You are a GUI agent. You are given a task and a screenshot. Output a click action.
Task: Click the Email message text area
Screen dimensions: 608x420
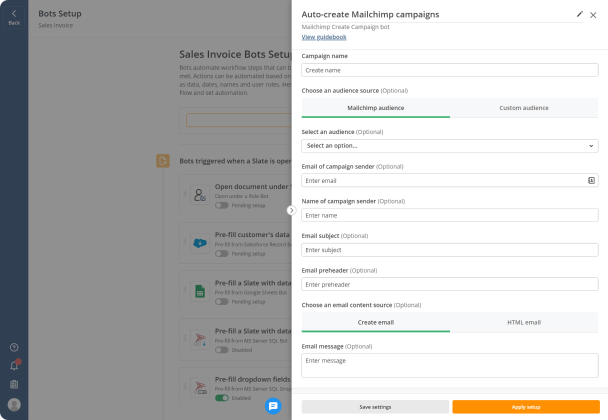click(450, 365)
